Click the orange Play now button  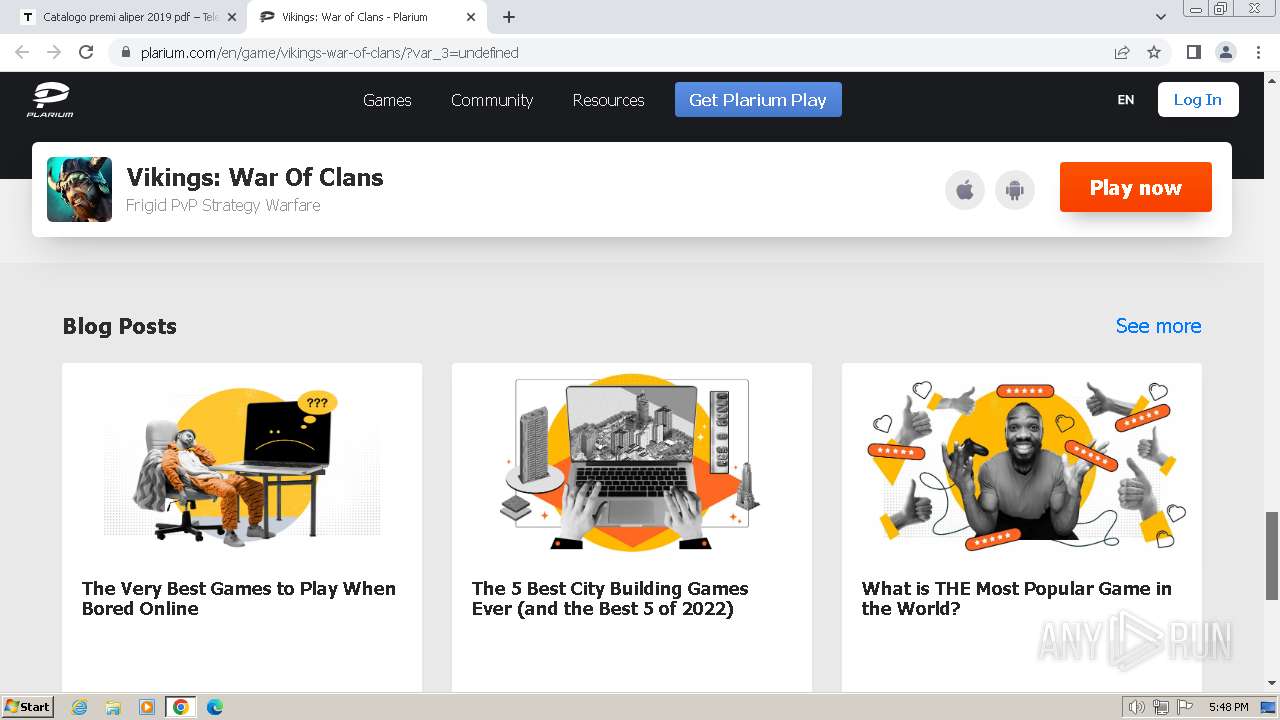point(1136,187)
